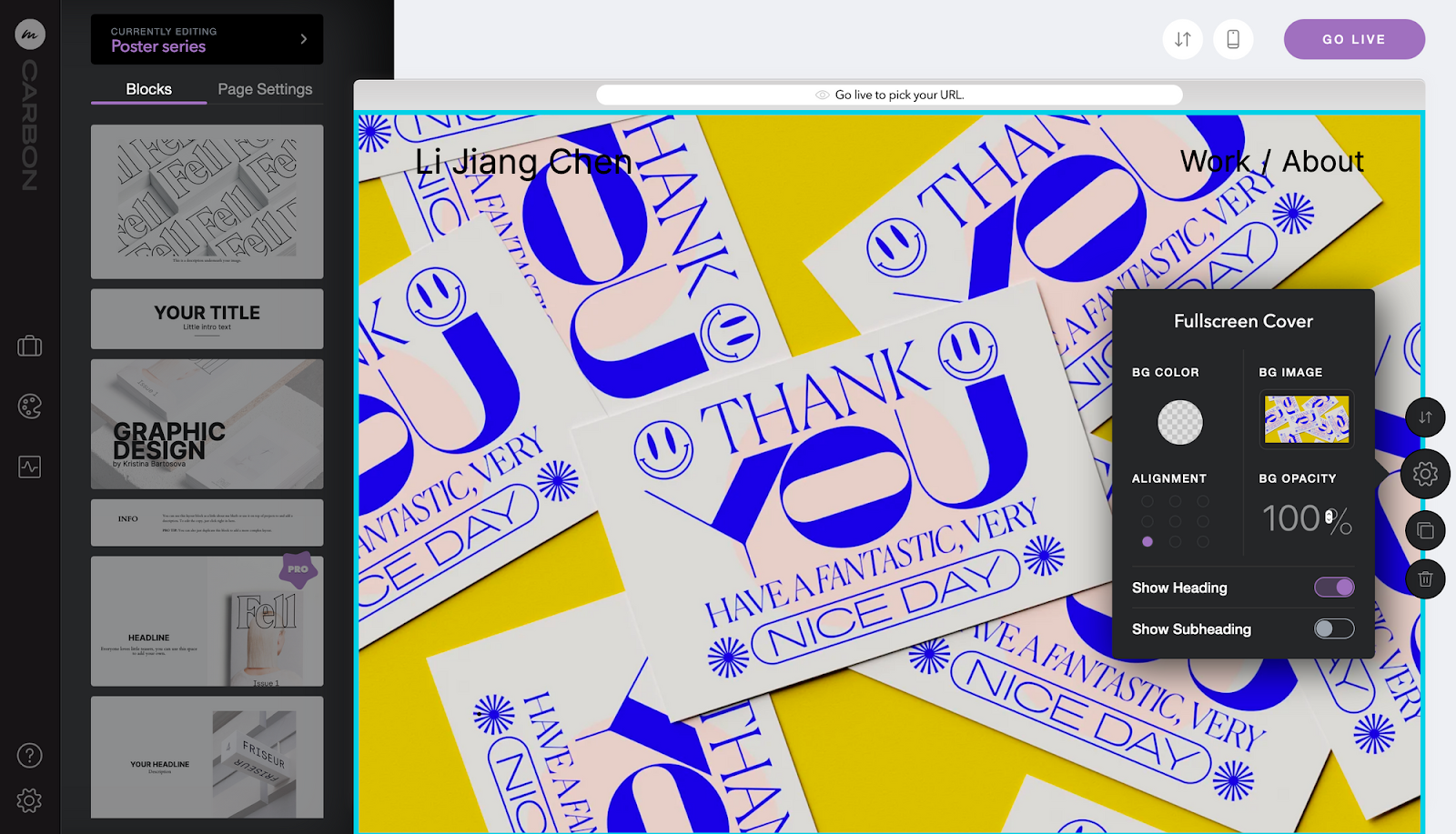Image resolution: width=1456 pixels, height=834 pixels.
Task: Expand the Currently Editing Poster series selector
Action: point(207,39)
